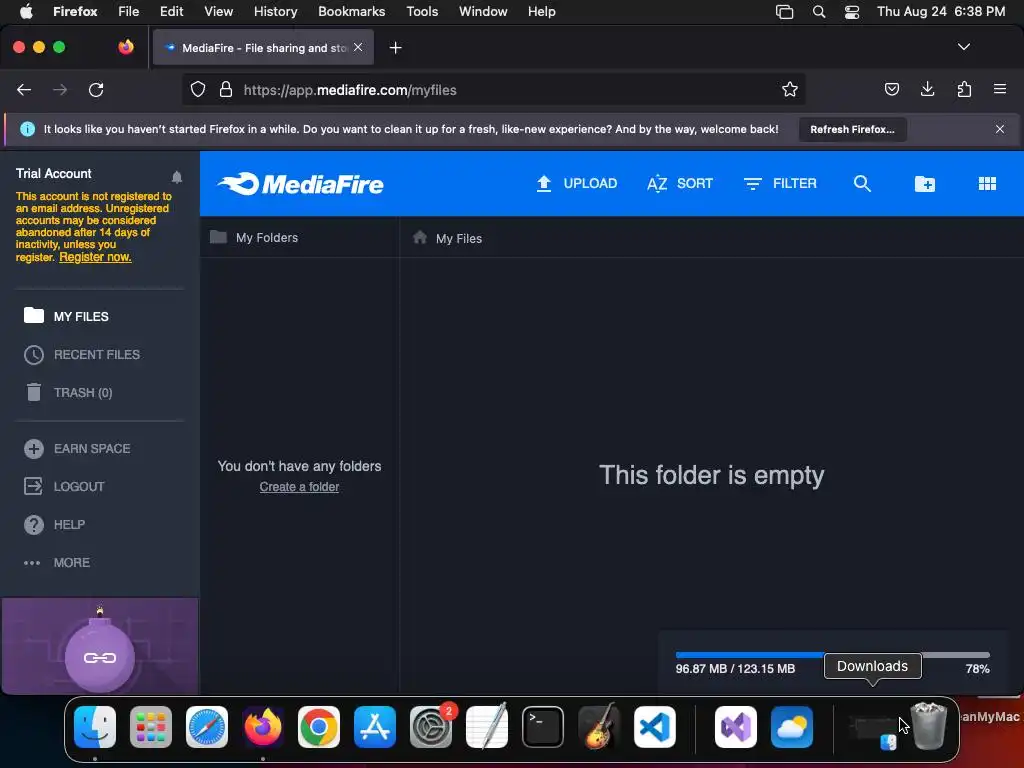Open the Tools menu
This screenshot has height=768, width=1024.
coord(422,11)
